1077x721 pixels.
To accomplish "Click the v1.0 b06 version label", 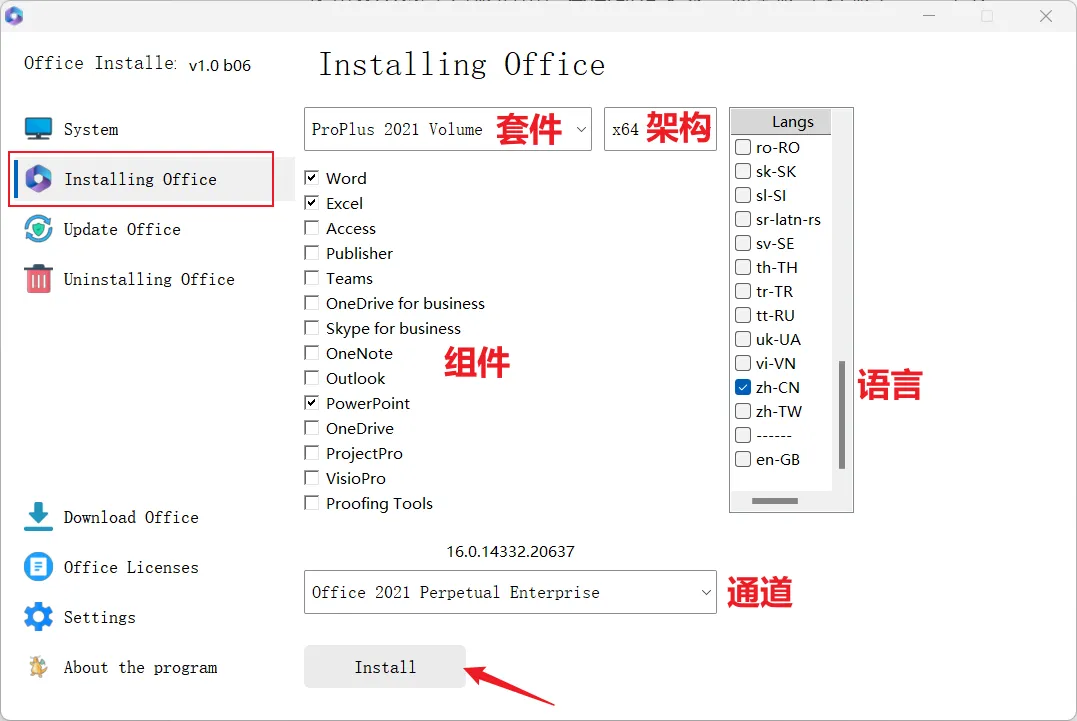I will coord(220,65).
